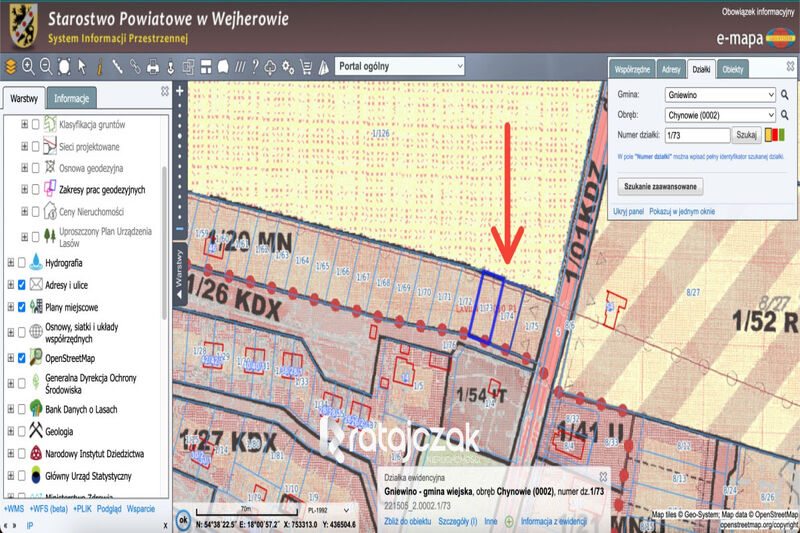
Task: Disable the Plany miejscowe layer checkbox
Action: pyautogui.click(x=21, y=307)
